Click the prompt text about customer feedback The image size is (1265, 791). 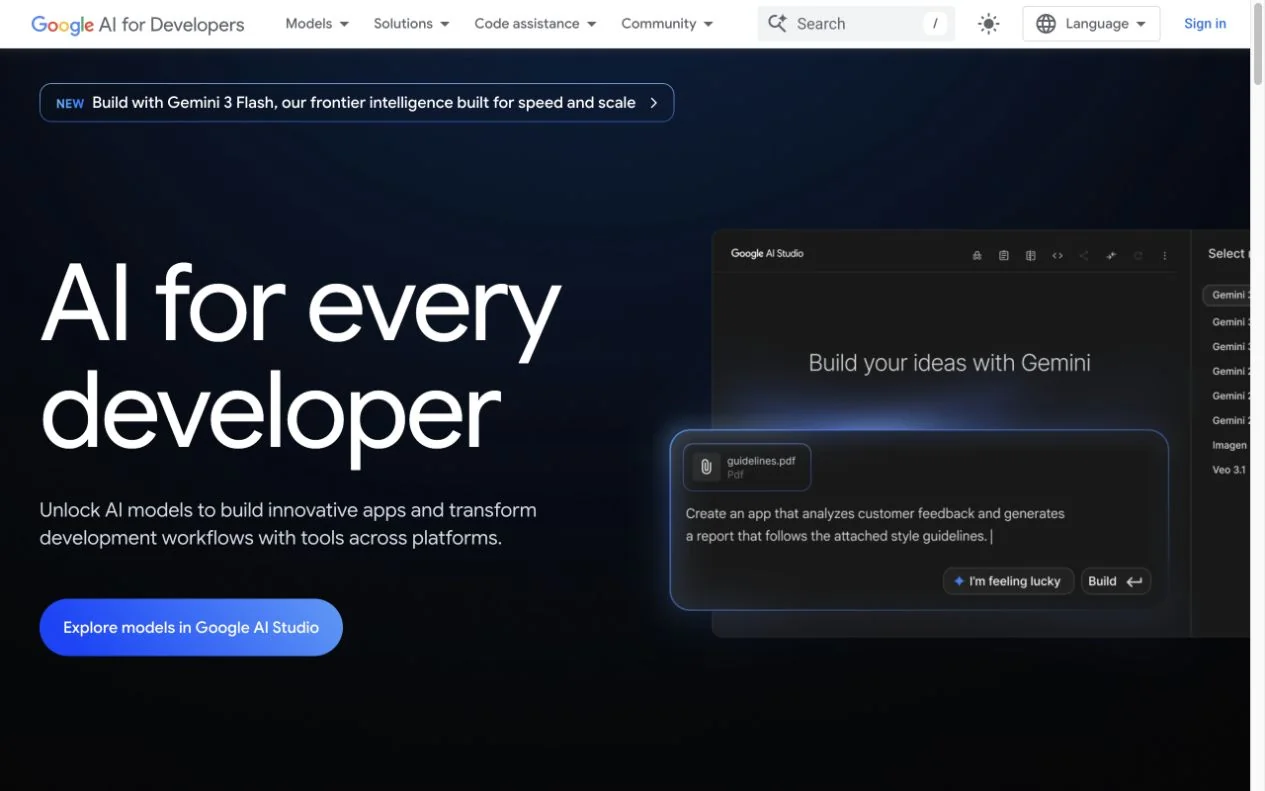(875, 525)
